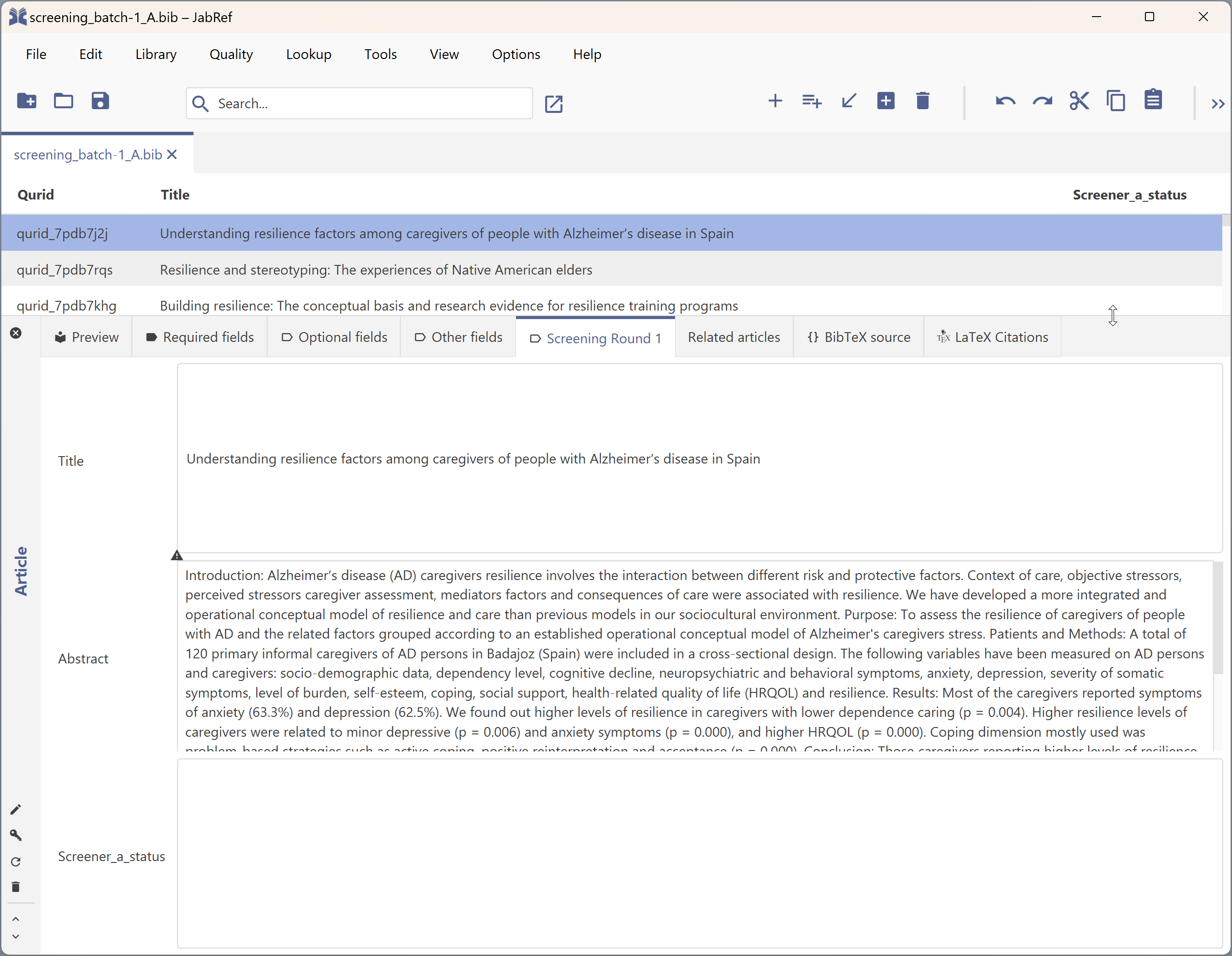
Task: Click the qurid_7pdb7khg cell
Action: pyautogui.click(x=66, y=306)
